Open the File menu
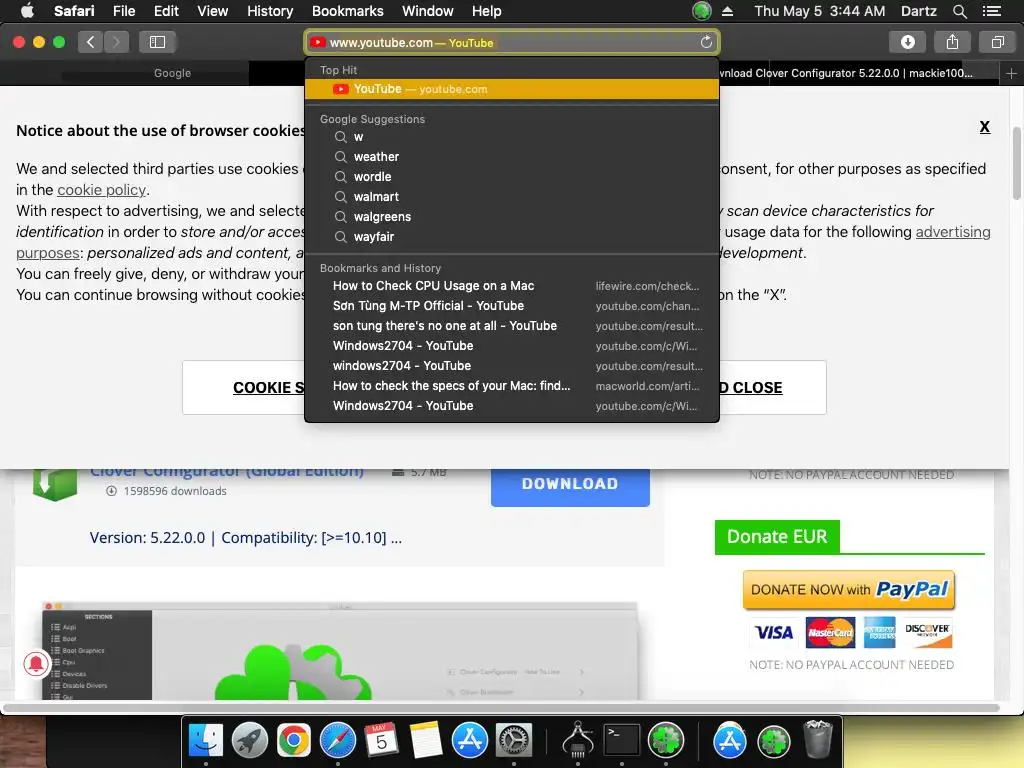Screen dimensions: 1024x768 pos(123,11)
